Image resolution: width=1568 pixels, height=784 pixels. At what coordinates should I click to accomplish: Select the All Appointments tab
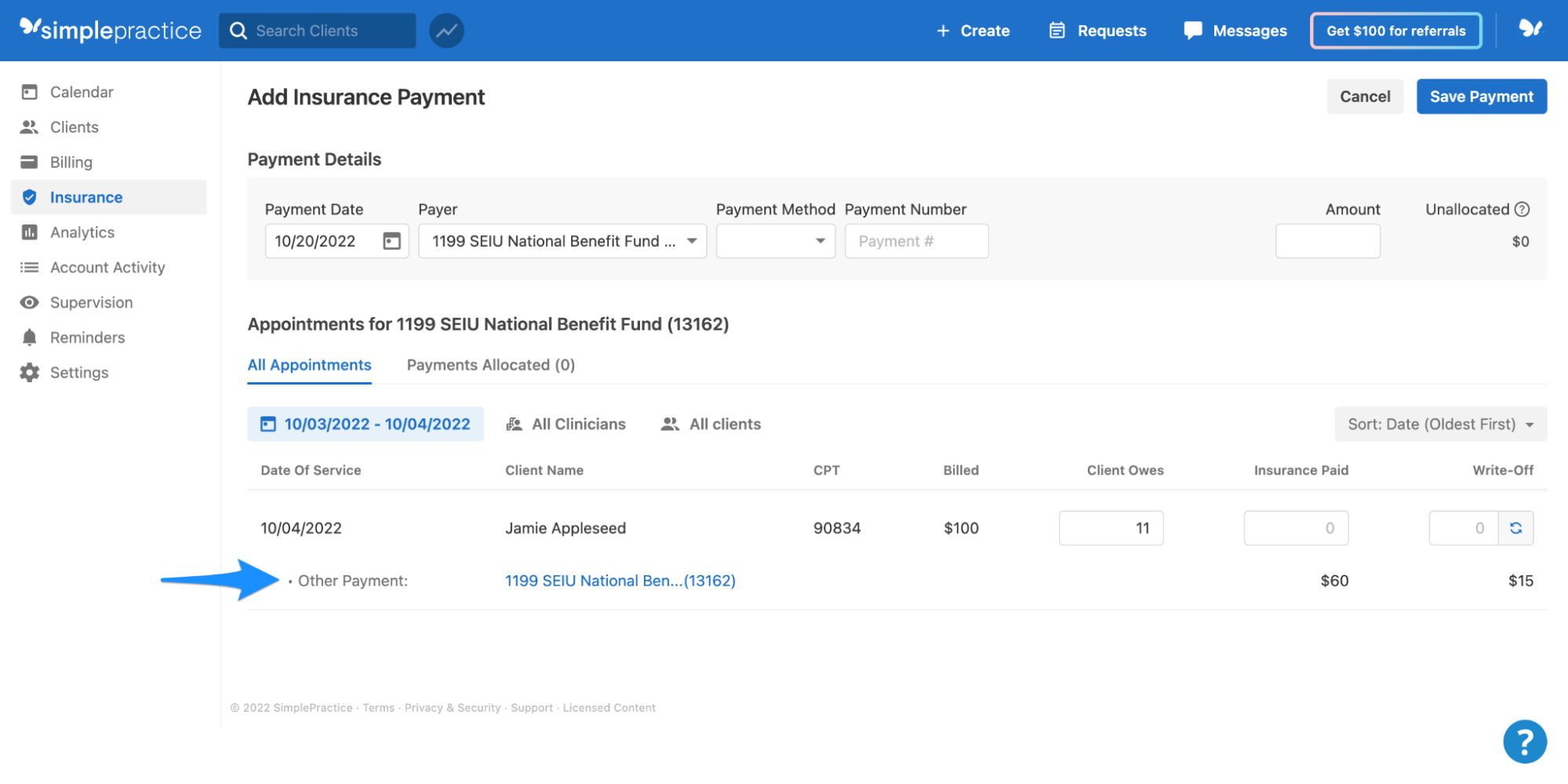309,364
